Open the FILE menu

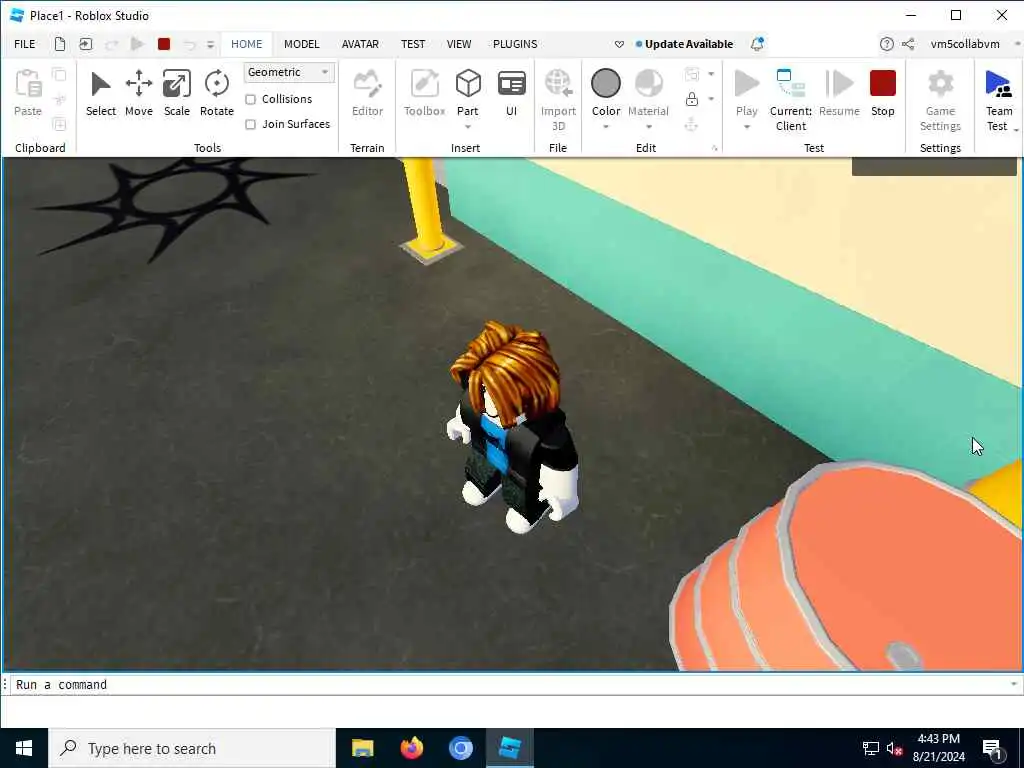(25, 44)
